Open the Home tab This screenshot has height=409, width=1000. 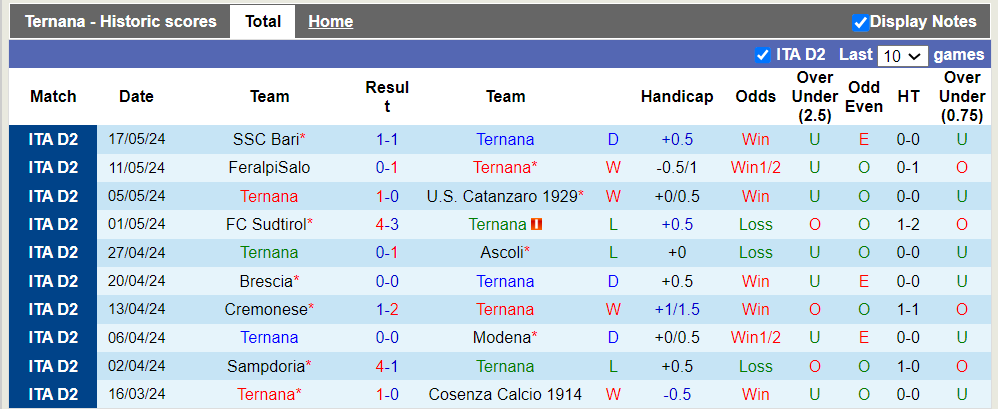coord(330,21)
